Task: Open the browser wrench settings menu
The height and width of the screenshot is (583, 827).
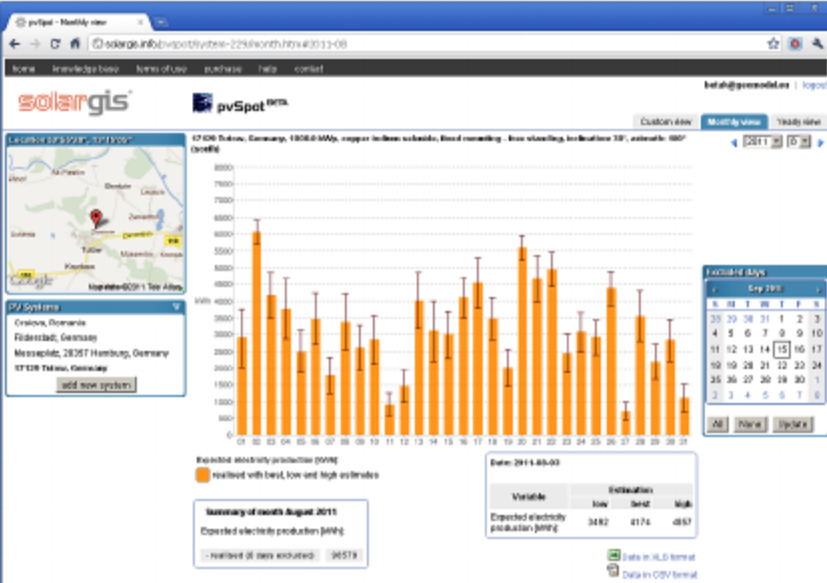Action: coord(818,44)
